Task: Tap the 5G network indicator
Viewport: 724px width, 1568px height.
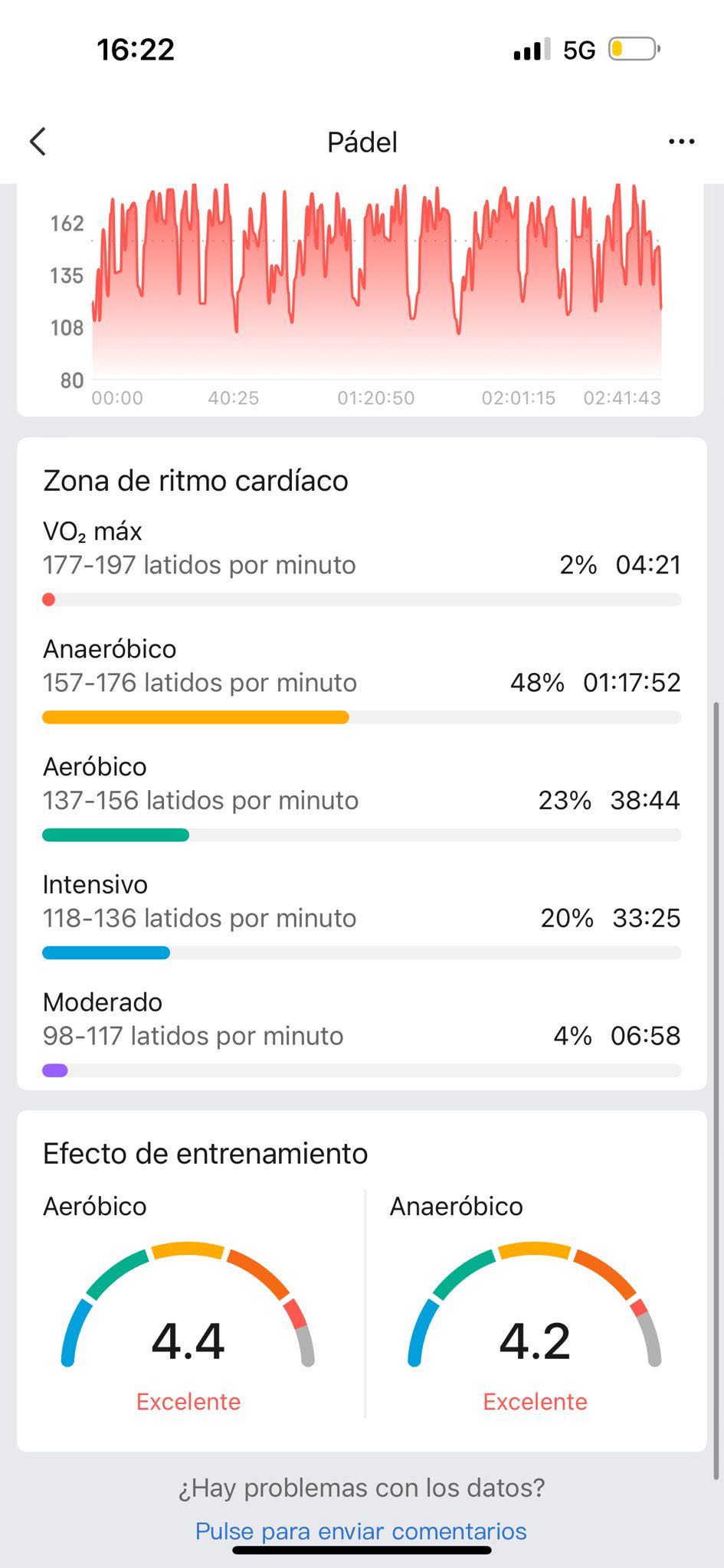Action: pyautogui.click(x=578, y=51)
